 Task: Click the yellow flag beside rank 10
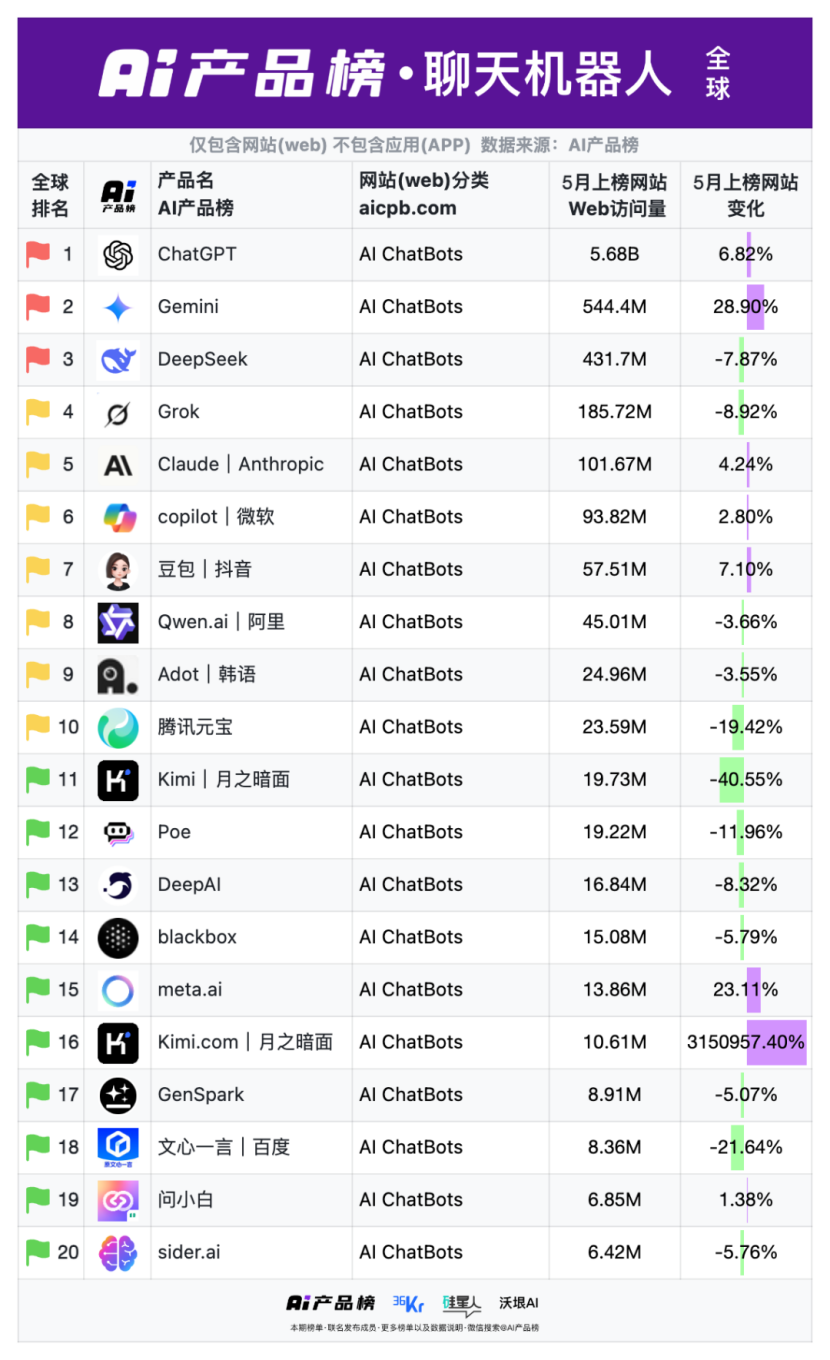[38, 727]
